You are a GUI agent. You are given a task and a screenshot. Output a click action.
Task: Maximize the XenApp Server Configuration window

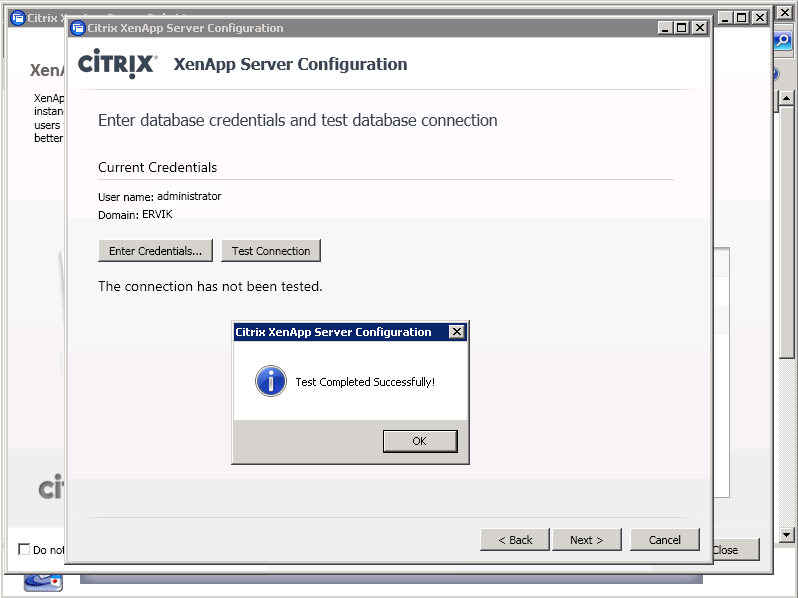[x=682, y=28]
